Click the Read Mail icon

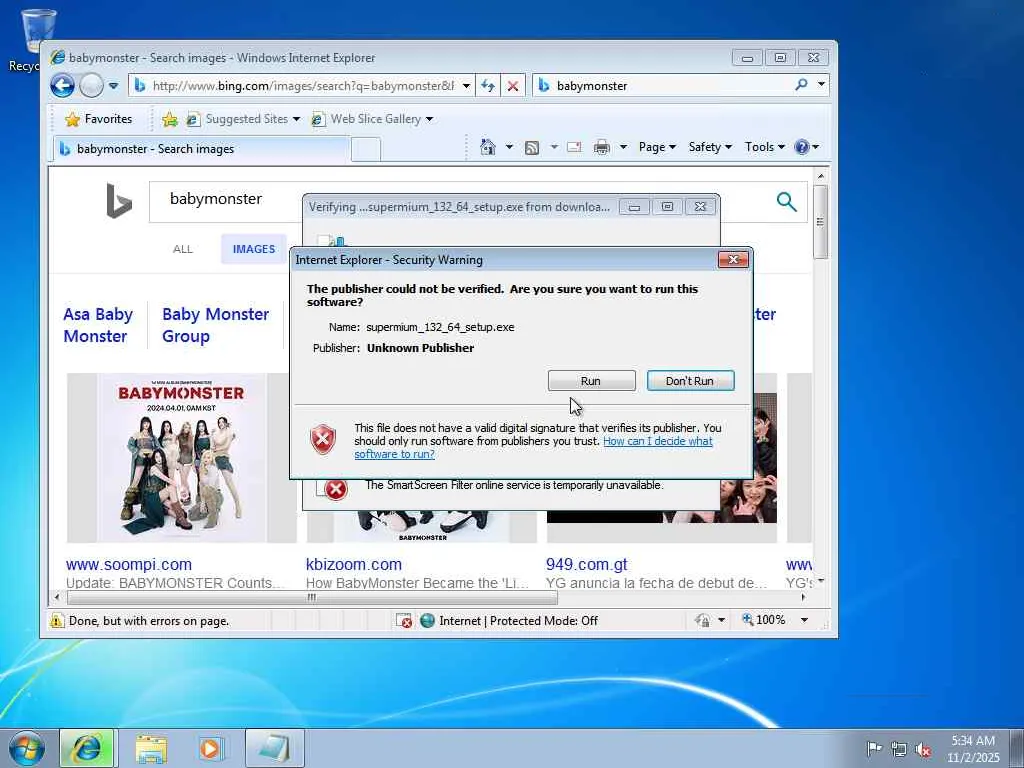point(574,147)
